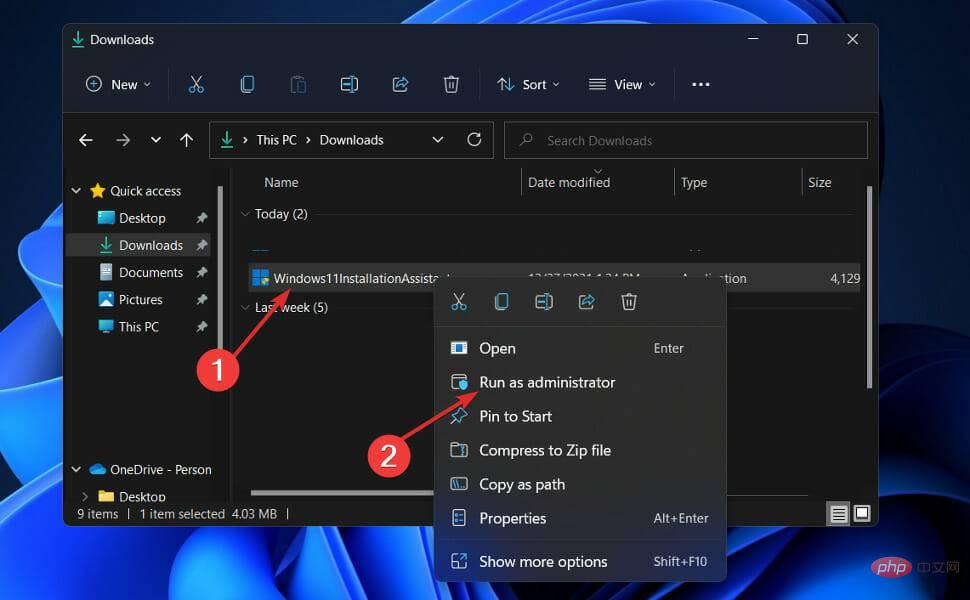
Task: Click the pin icon next to Documents
Action: pyautogui.click(x=202, y=272)
